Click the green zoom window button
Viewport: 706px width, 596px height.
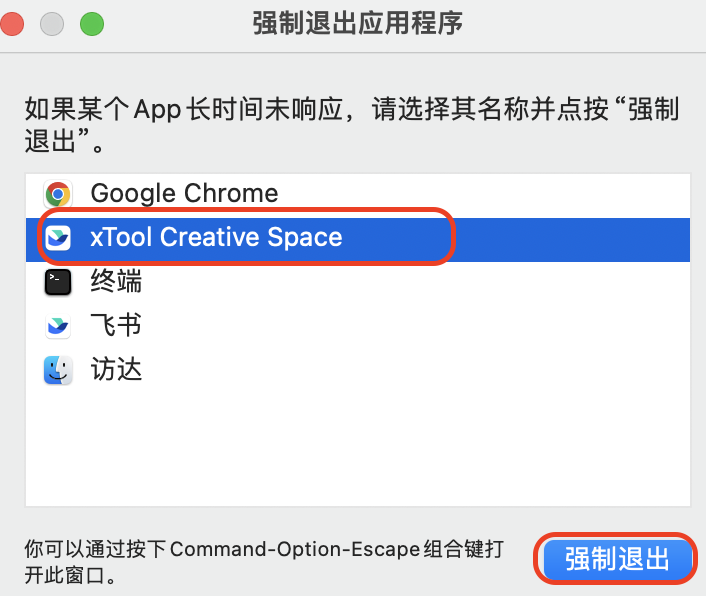click(92, 24)
